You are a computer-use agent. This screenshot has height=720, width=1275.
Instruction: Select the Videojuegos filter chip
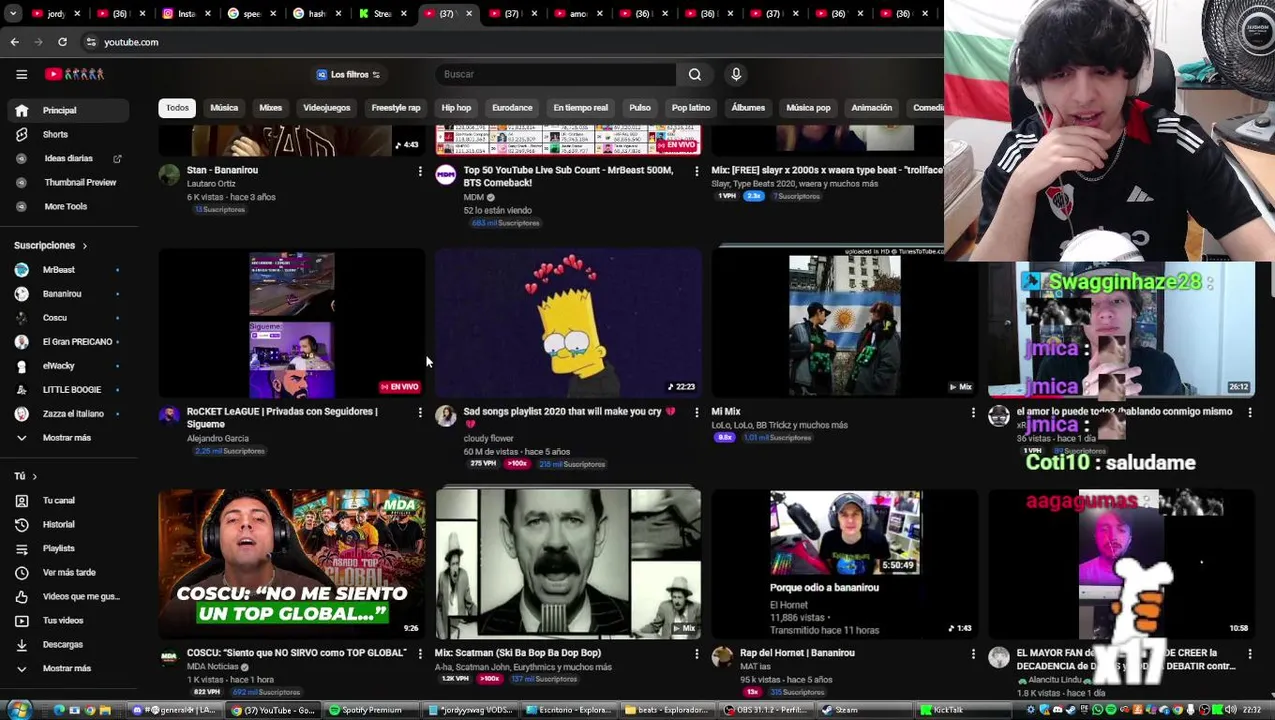click(327, 108)
